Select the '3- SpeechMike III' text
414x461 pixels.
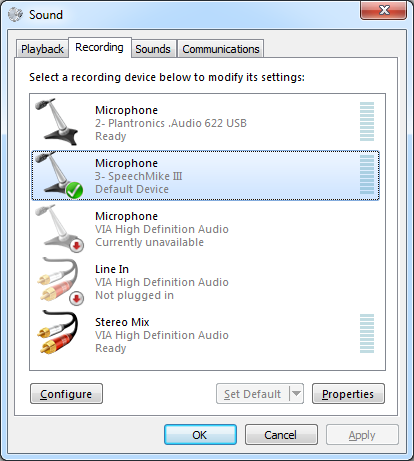click(139, 176)
